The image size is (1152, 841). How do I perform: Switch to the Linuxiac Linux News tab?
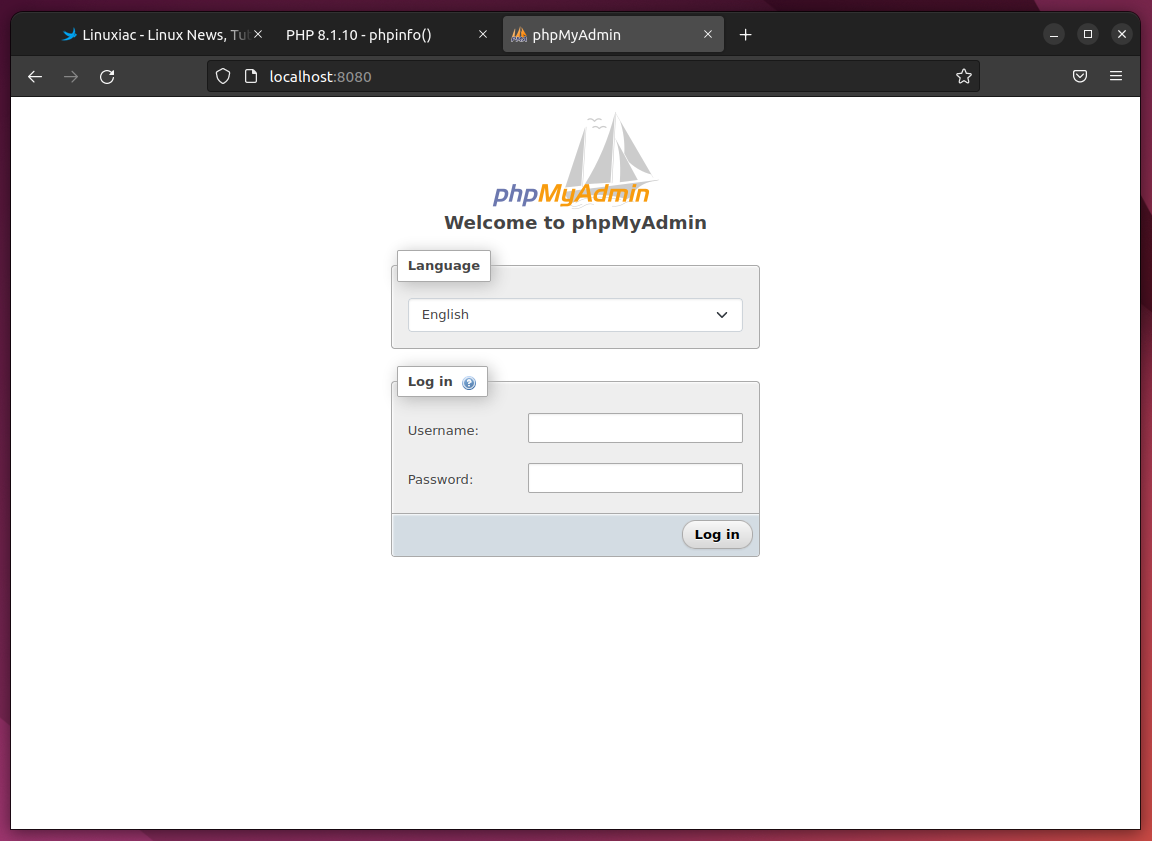coord(162,35)
